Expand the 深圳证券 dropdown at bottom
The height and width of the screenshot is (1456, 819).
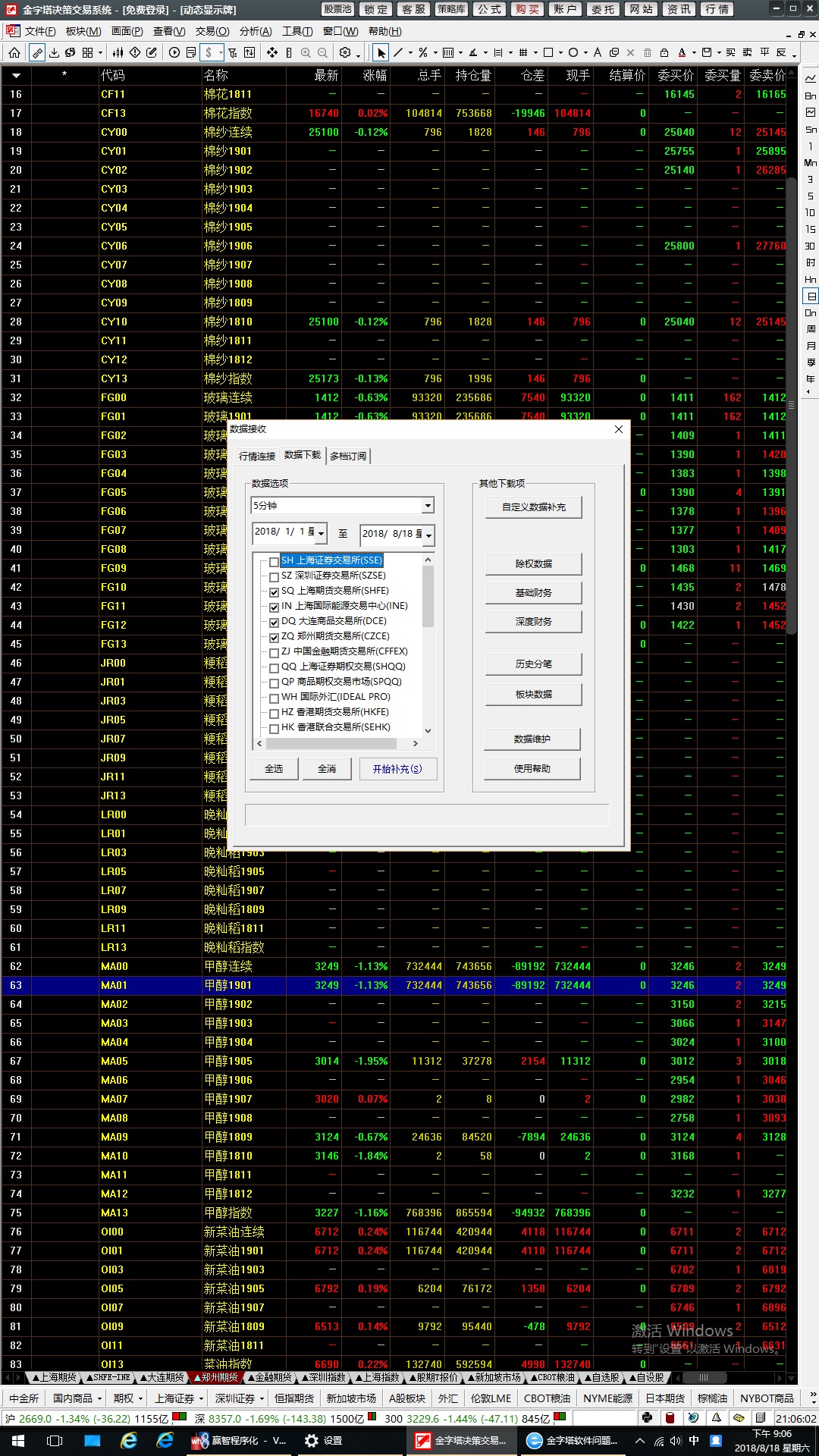[262, 1398]
